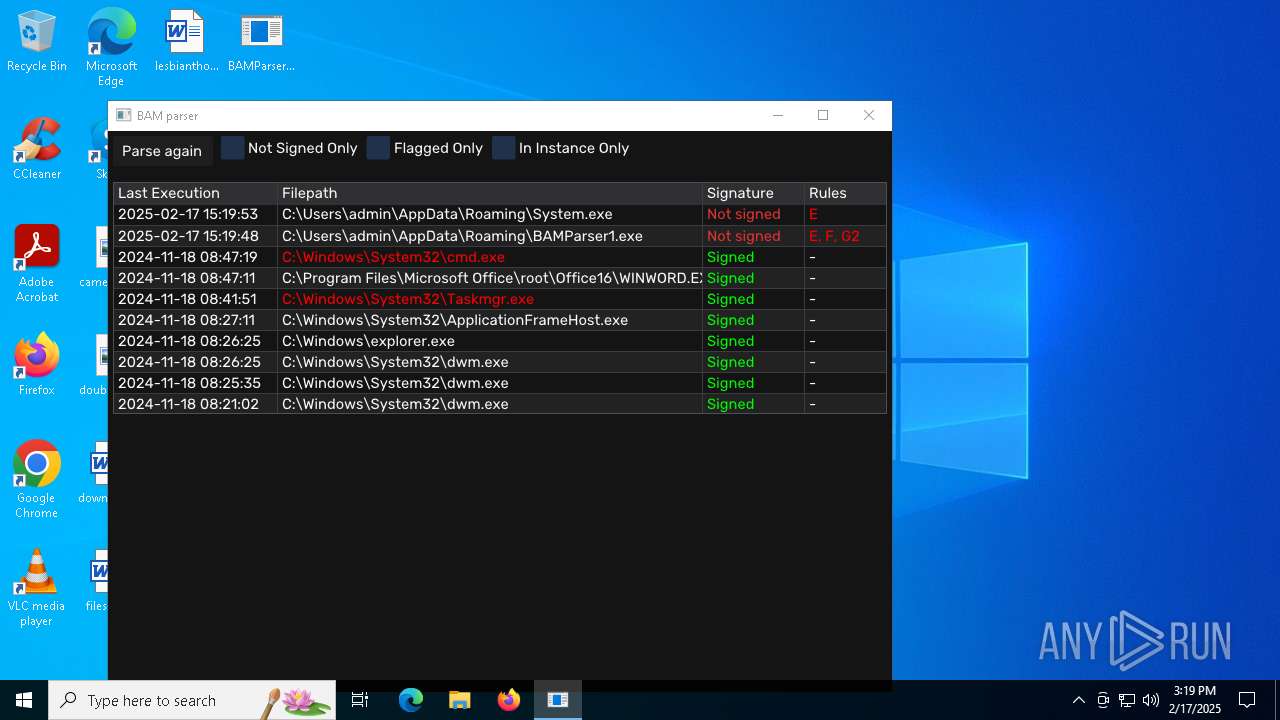Launch Google Chrome desktop shortcut
The image size is (1280, 720).
click(37, 480)
